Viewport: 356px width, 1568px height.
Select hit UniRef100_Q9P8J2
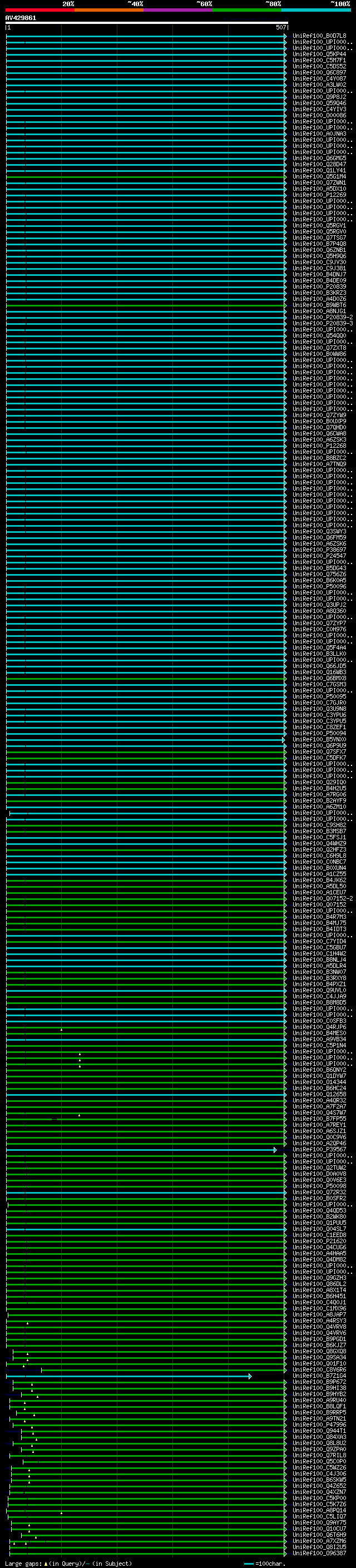[319, 97]
